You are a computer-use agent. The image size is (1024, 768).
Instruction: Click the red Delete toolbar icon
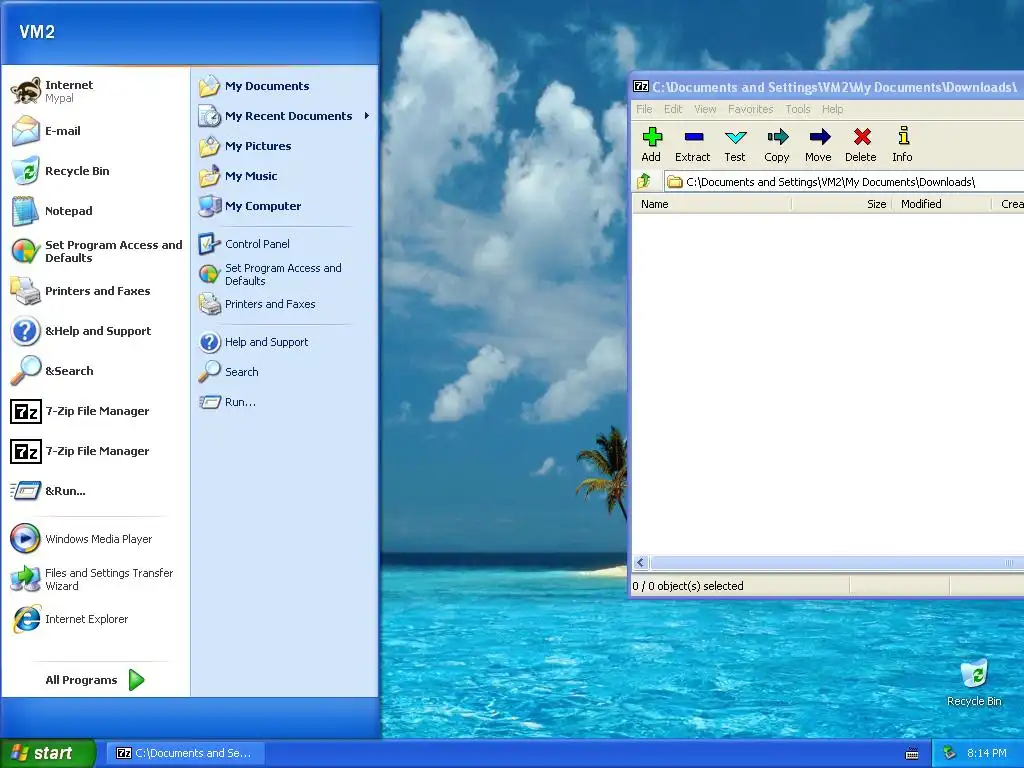click(861, 144)
